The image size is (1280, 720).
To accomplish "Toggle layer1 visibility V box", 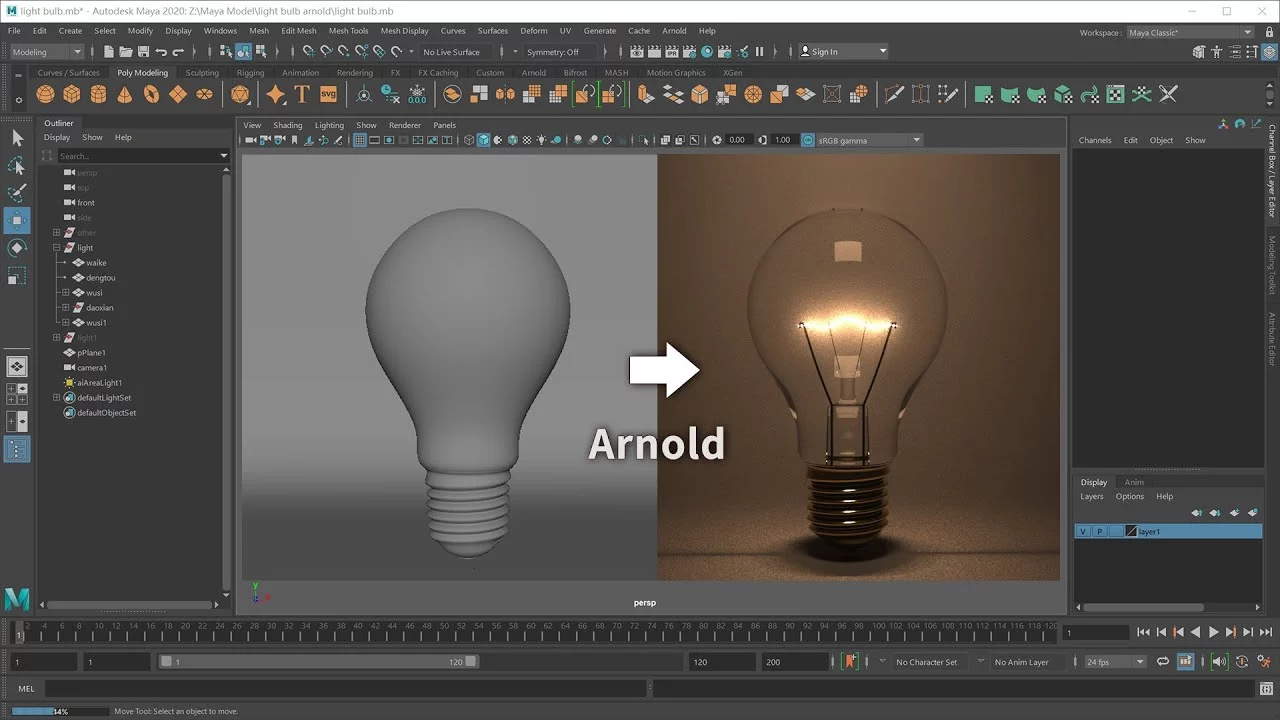I will 1083,532.
